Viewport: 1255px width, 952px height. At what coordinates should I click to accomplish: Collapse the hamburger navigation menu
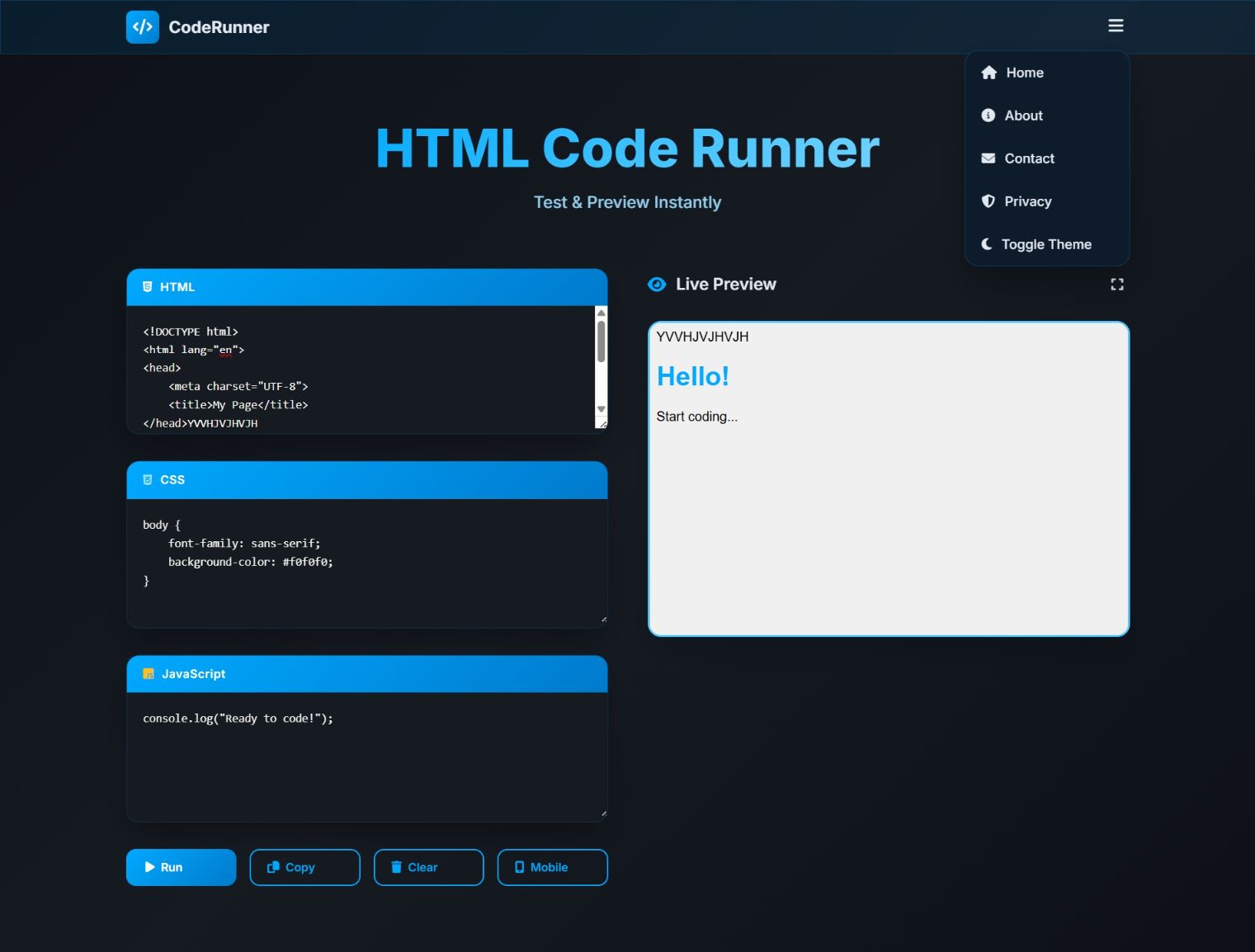point(1116,26)
